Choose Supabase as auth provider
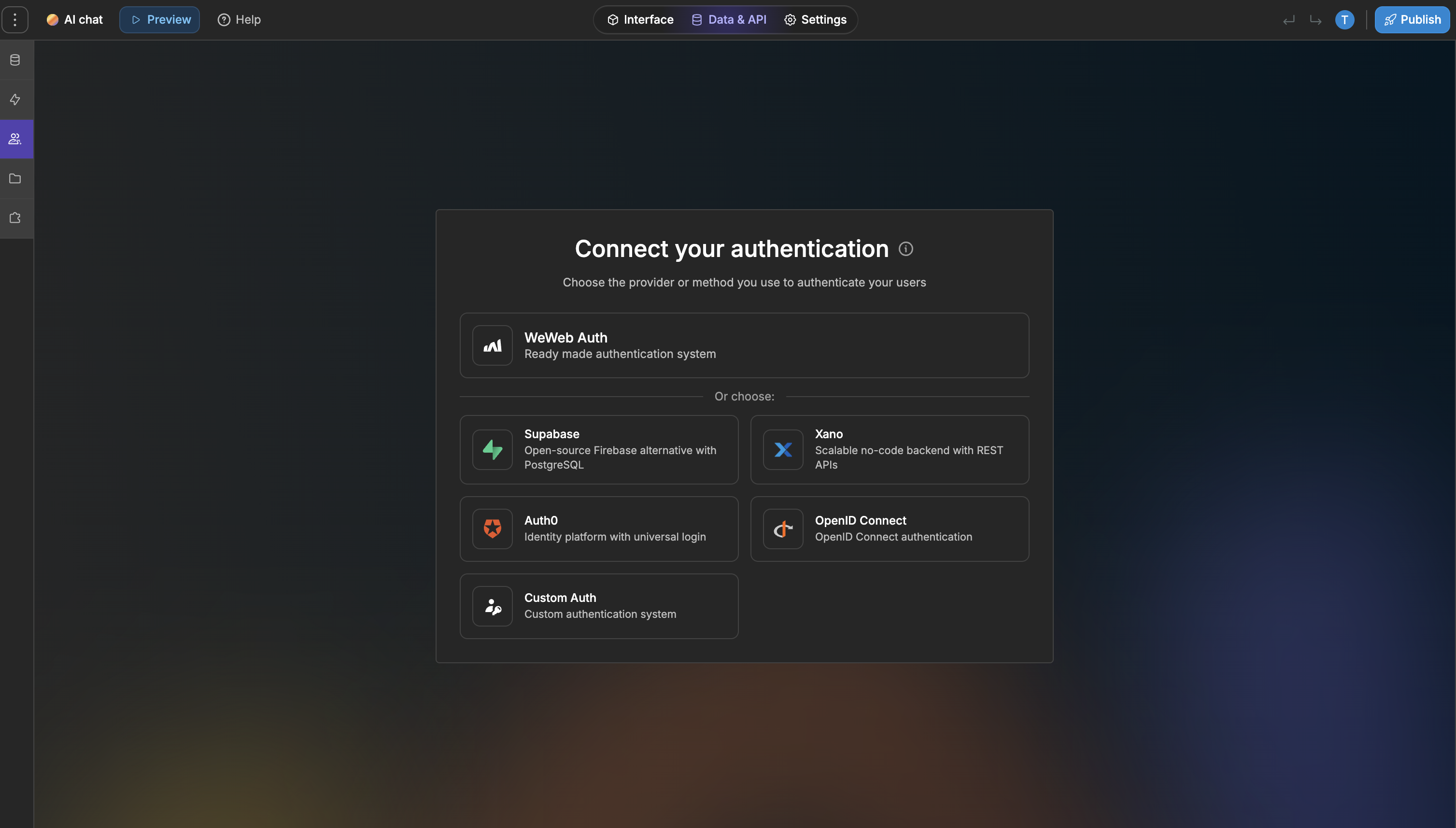This screenshot has width=1456, height=828. pos(599,450)
